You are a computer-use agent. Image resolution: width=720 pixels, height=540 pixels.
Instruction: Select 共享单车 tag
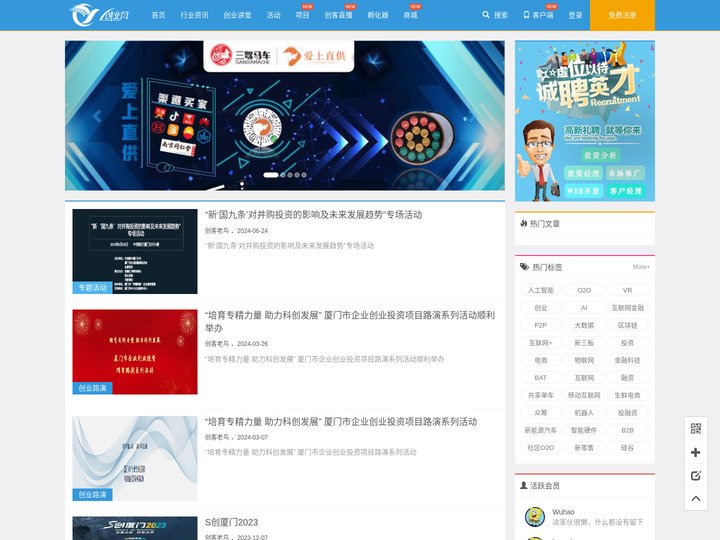540,395
